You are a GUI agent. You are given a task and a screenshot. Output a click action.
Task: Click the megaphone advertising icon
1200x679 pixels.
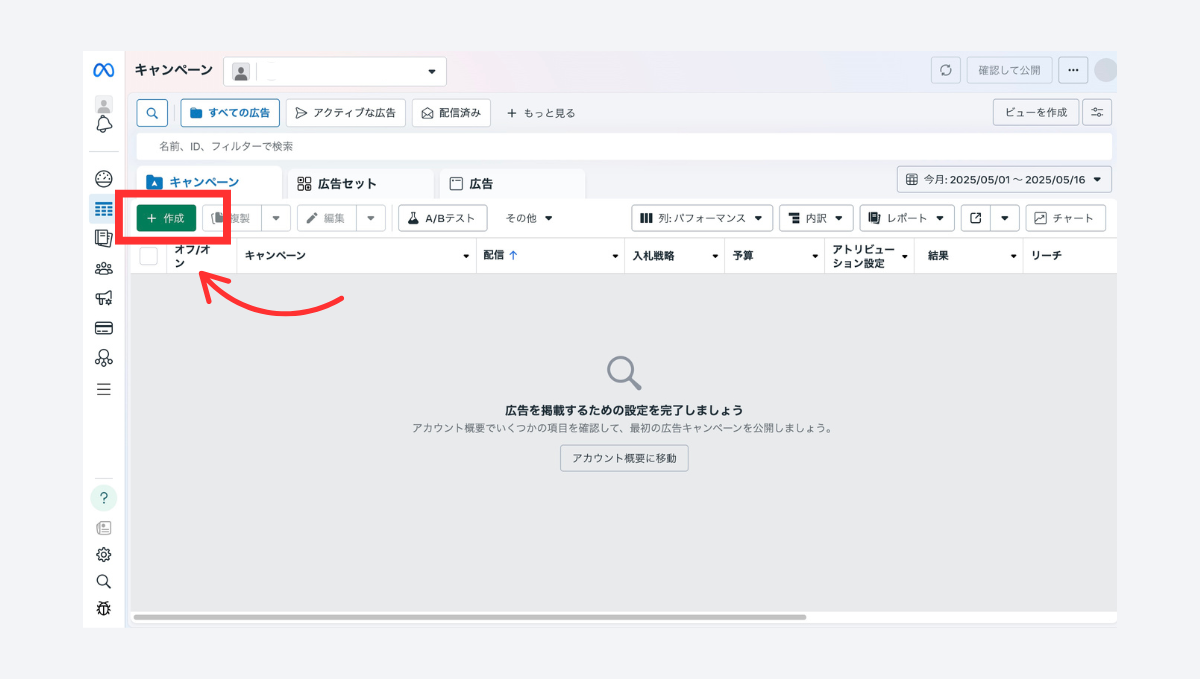(104, 297)
